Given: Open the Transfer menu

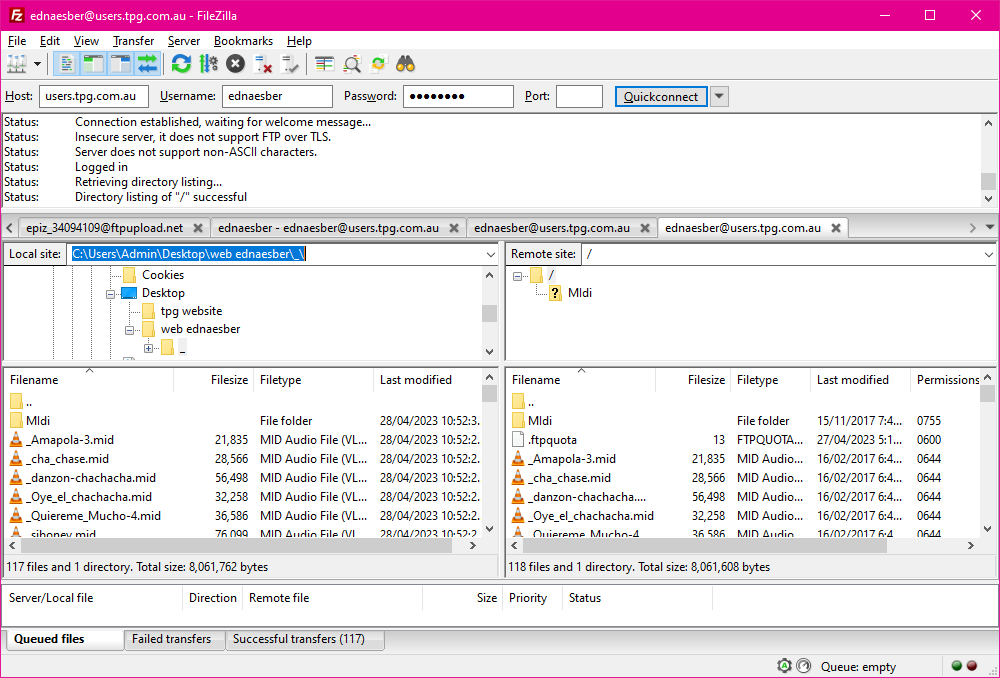Looking at the screenshot, I should 133,41.
